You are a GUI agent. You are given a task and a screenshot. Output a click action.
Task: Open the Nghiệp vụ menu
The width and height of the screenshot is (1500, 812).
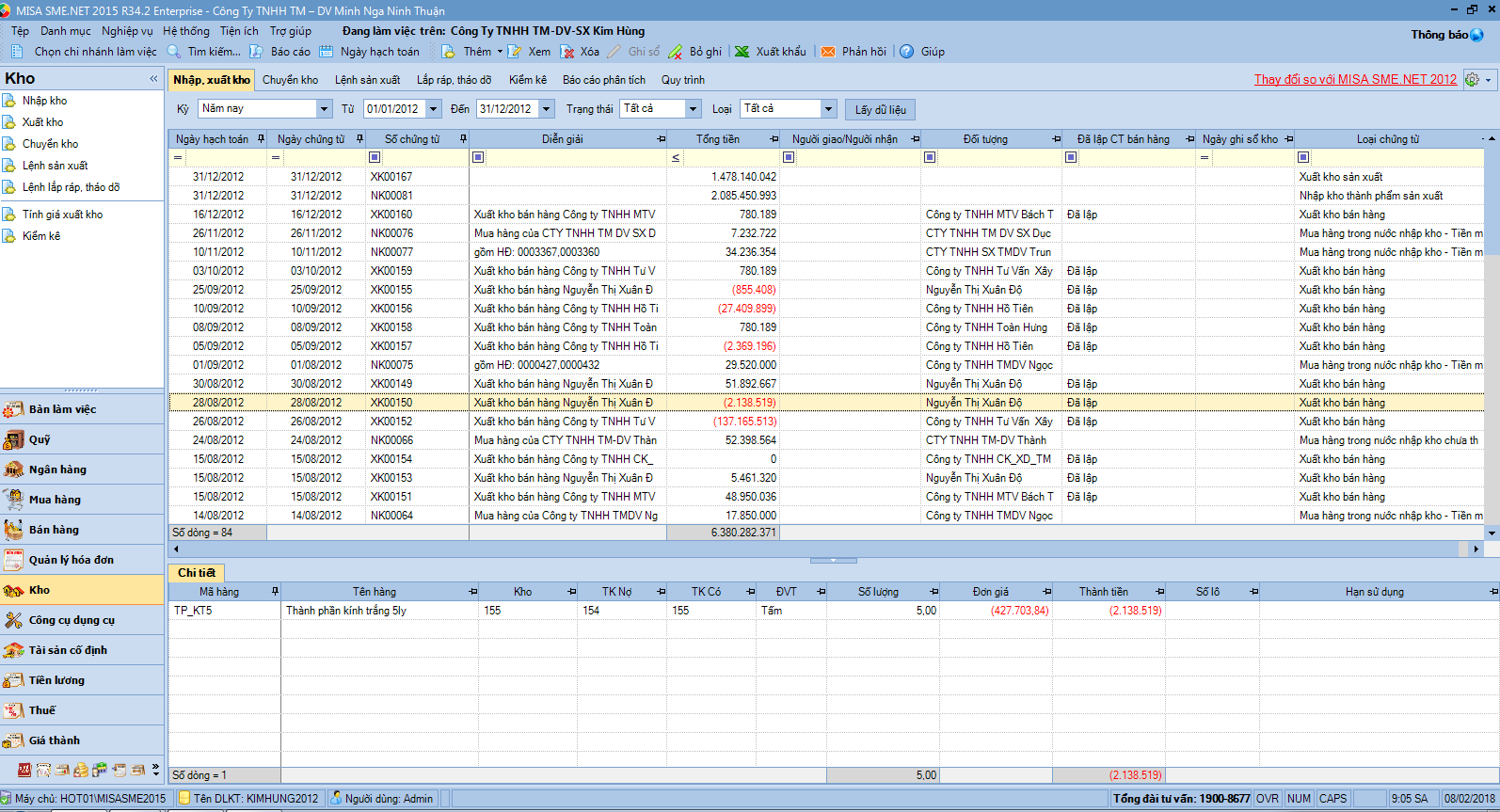tap(127, 31)
